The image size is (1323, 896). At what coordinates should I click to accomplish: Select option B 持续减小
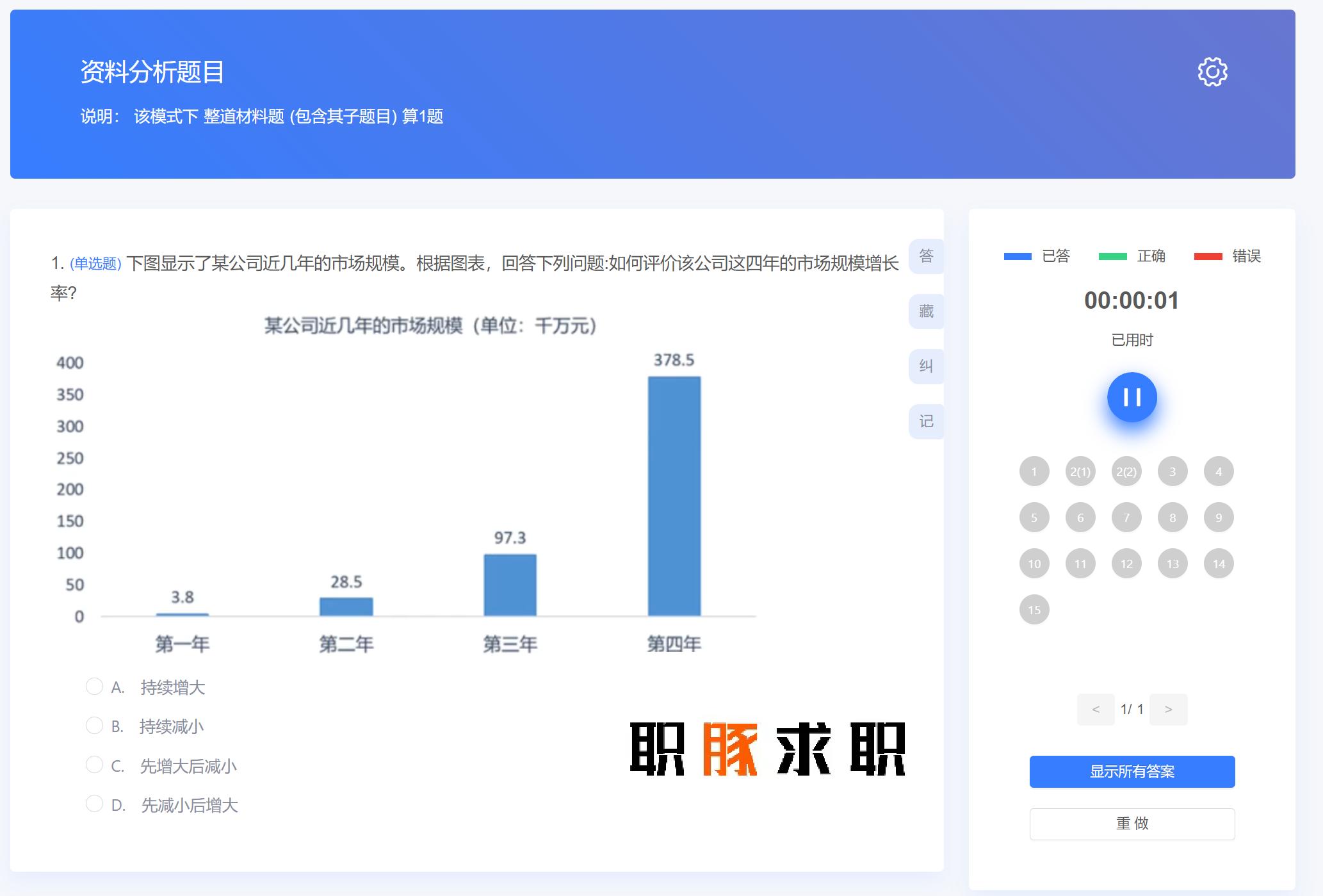coord(94,726)
